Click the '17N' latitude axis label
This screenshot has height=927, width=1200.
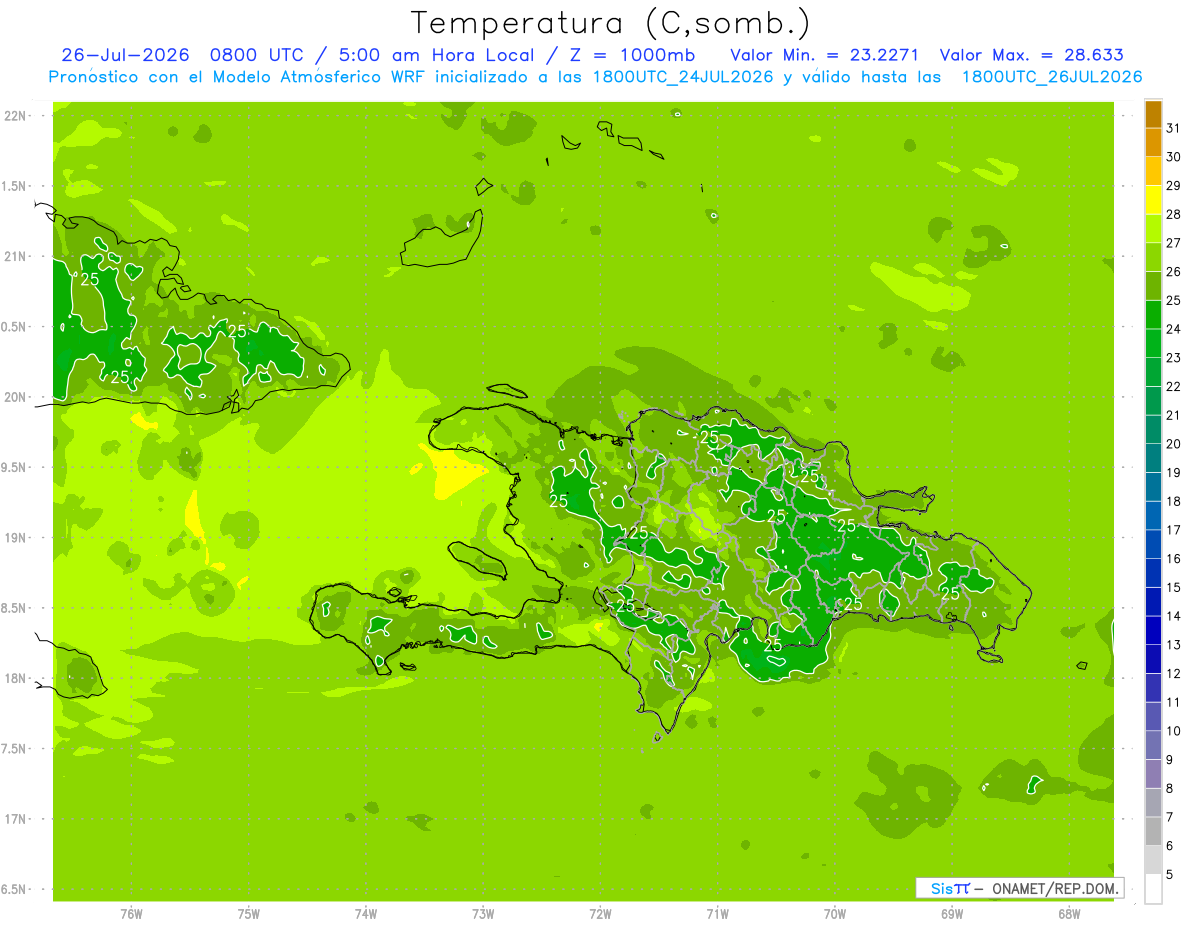(x=17, y=819)
